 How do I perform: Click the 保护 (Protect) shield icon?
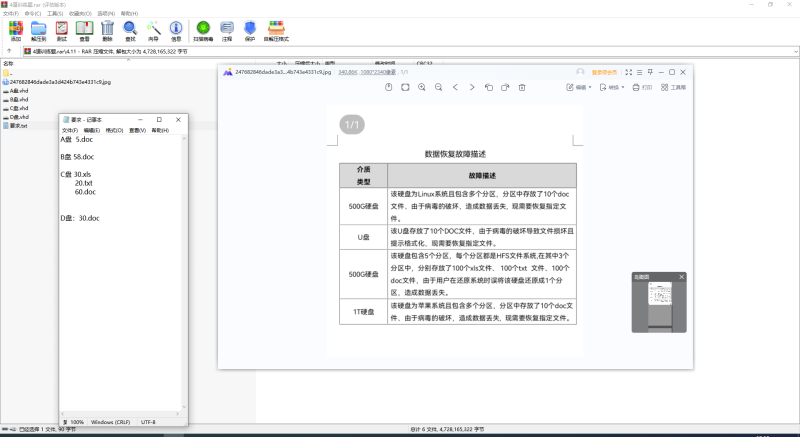249,31
